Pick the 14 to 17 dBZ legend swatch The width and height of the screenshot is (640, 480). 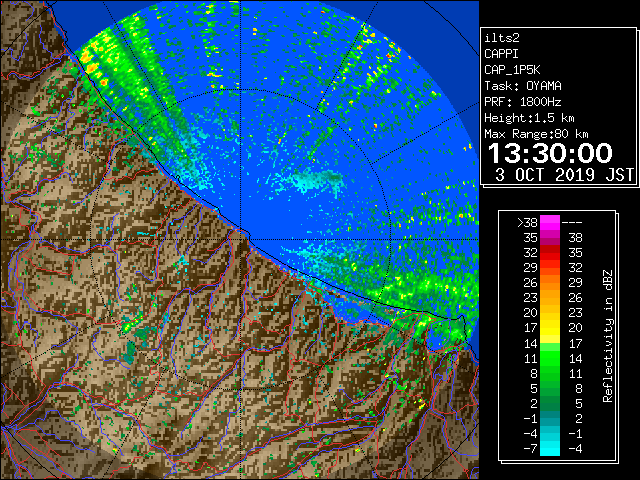pyautogui.click(x=550, y=343)
